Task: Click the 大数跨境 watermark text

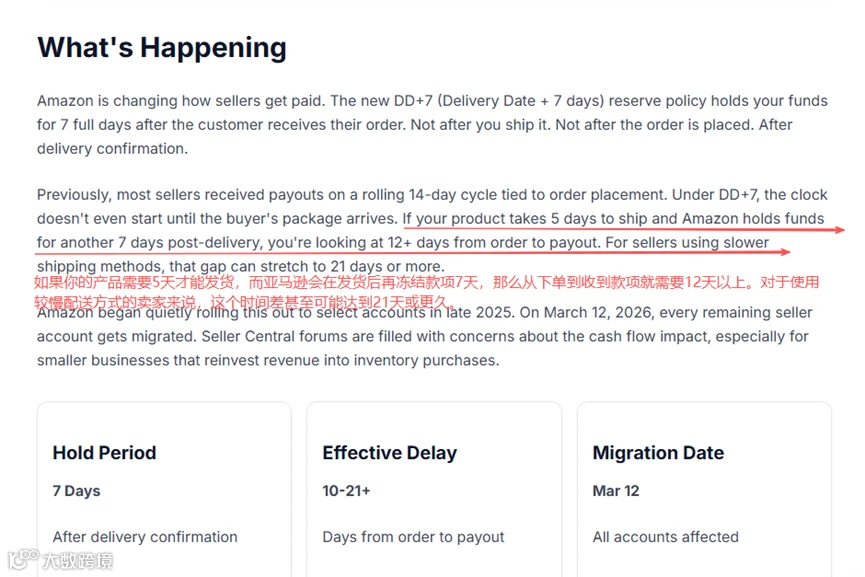Action: coord(78,561)
